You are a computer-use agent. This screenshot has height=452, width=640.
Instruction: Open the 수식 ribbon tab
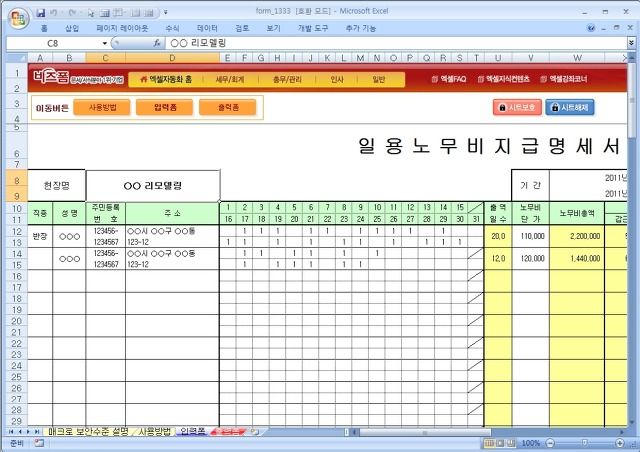pyautogui.click(x=172, y=28)
